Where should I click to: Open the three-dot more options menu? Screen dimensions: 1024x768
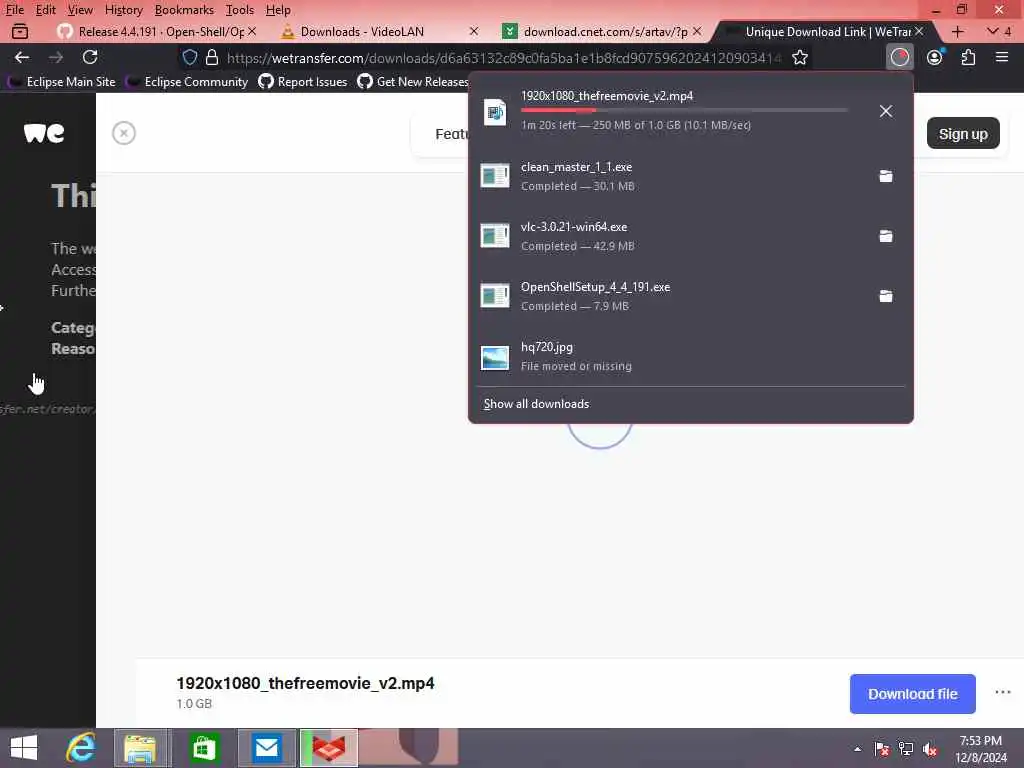(1002, 692)
